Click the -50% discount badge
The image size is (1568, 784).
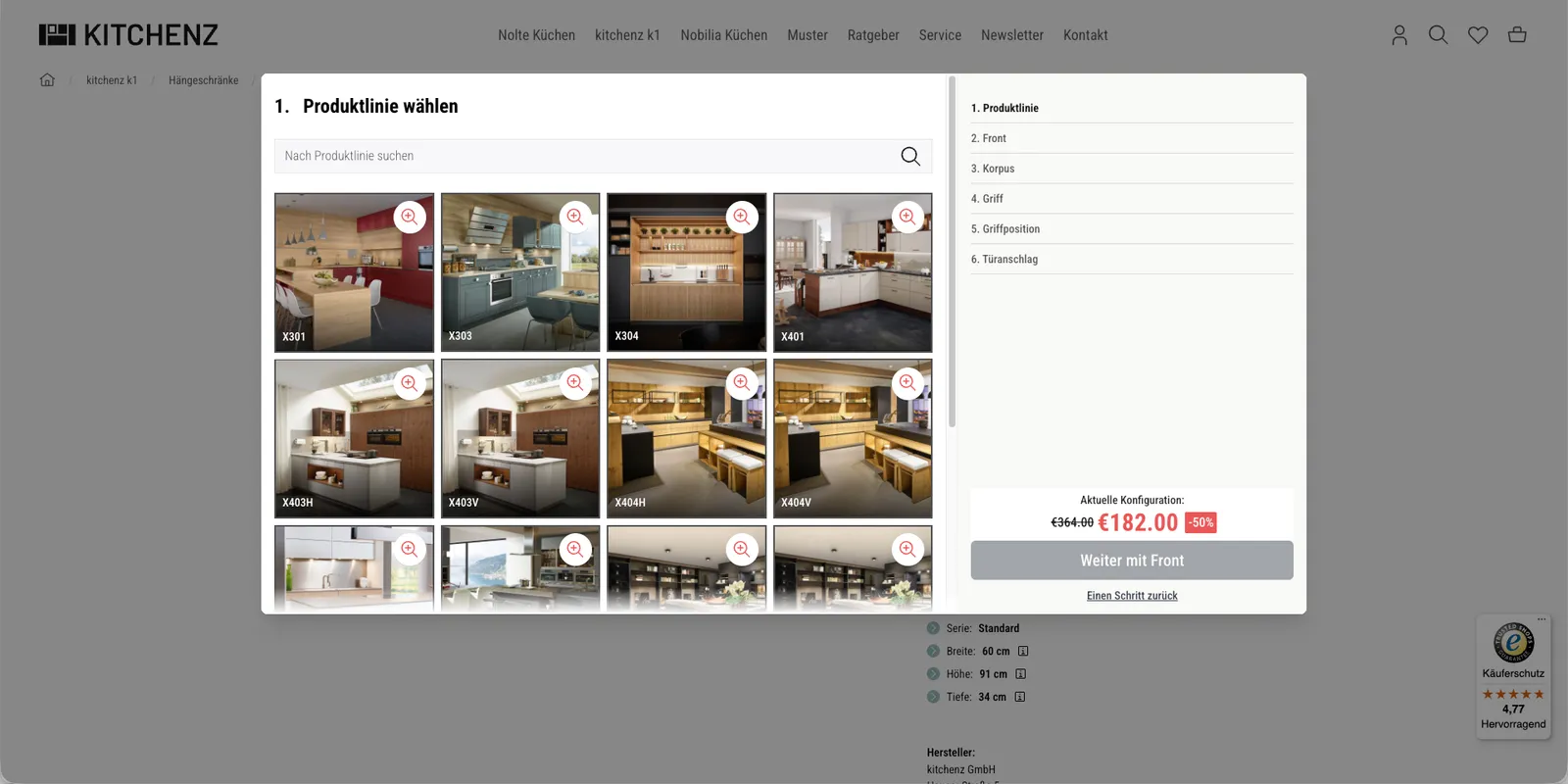coord(1200,522)
